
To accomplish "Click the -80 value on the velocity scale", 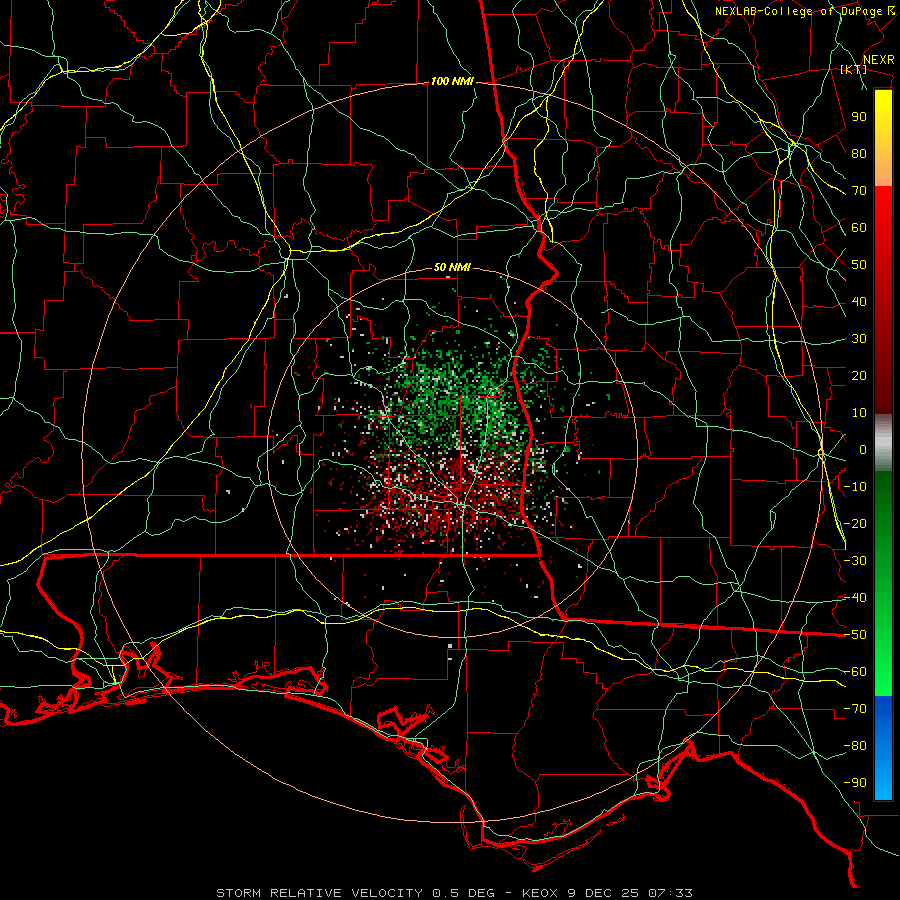I will pos(855,746).
